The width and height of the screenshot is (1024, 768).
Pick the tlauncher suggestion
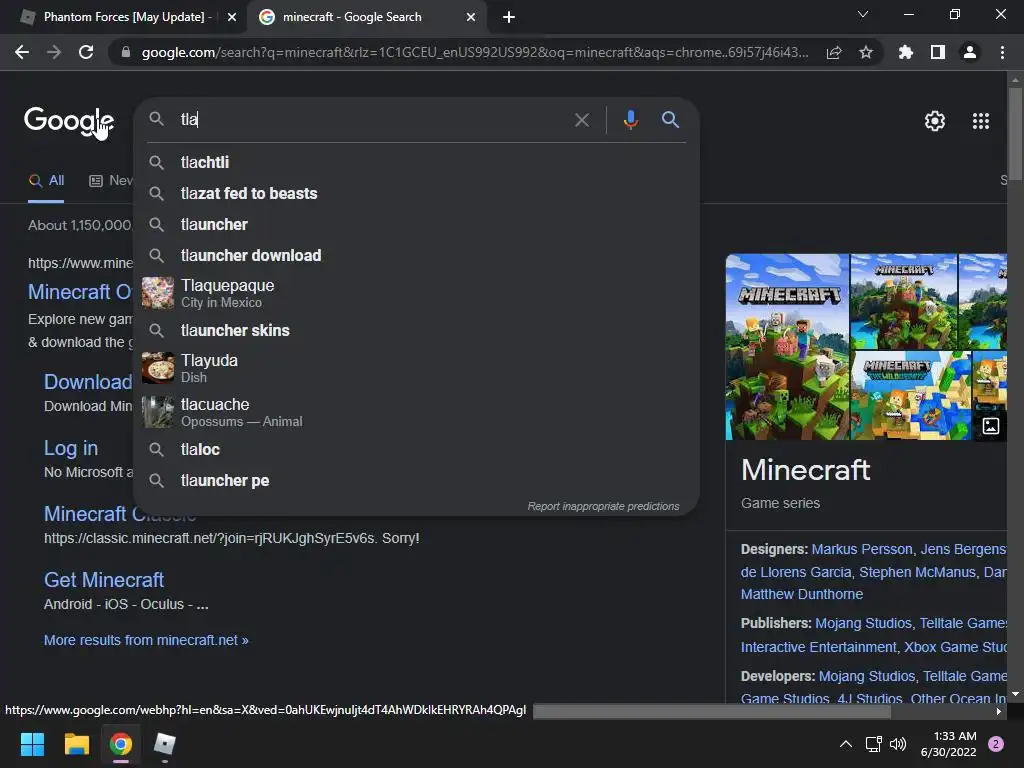416,224
